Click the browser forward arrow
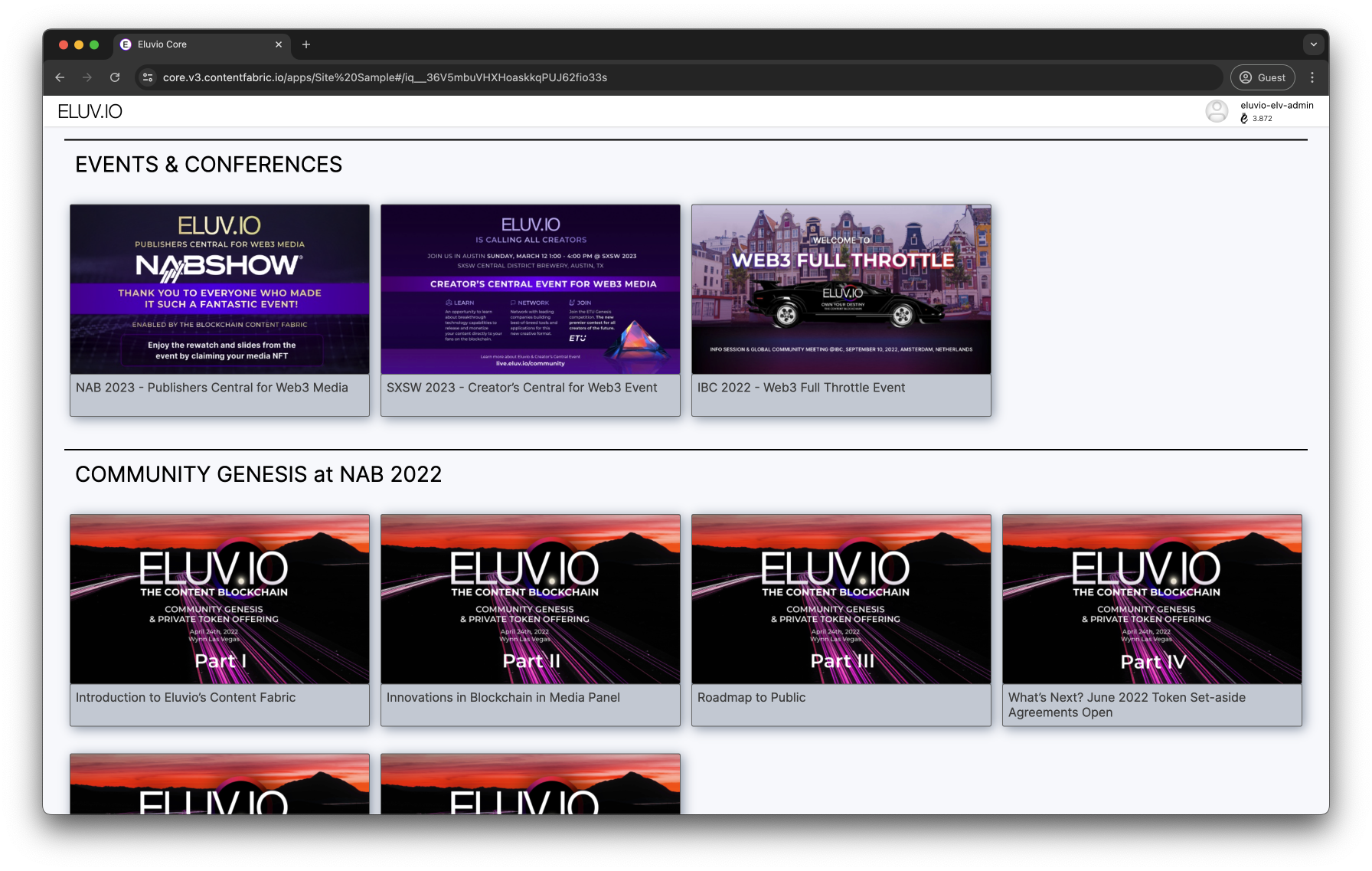Viewport: 1372px width, 871px height. [87, 77]
